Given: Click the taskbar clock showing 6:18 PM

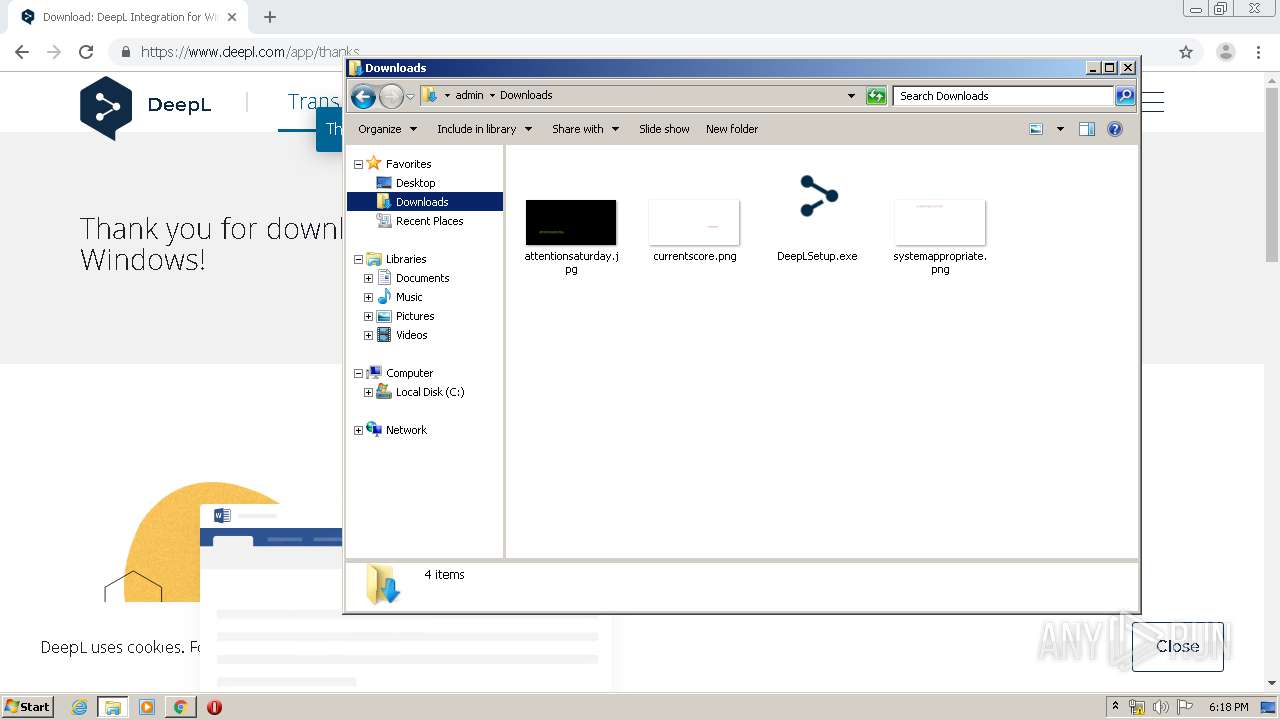Looking at the screenshot, I should tap(1228, 707).
